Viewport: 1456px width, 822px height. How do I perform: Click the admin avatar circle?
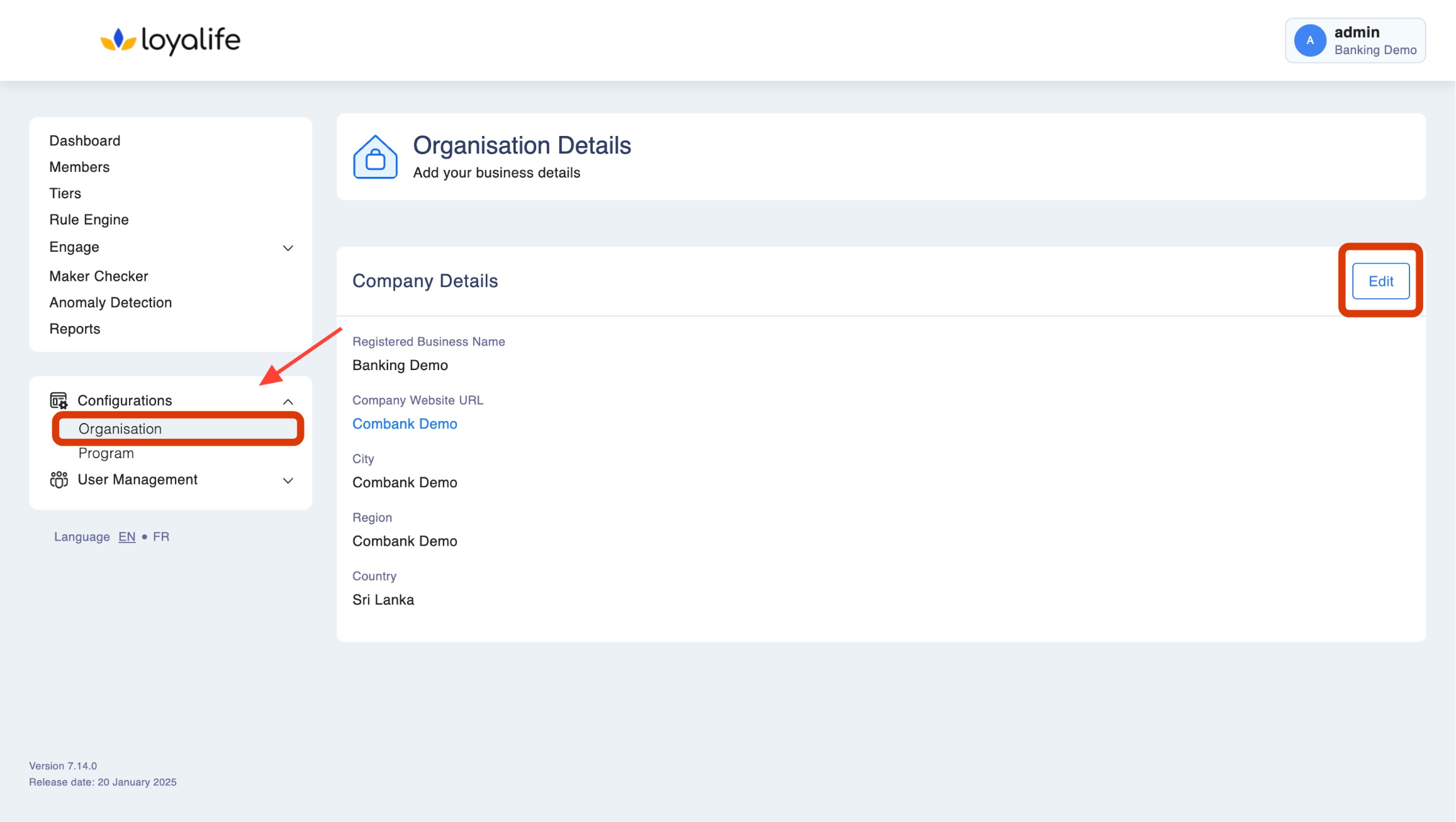[1309, 40]
